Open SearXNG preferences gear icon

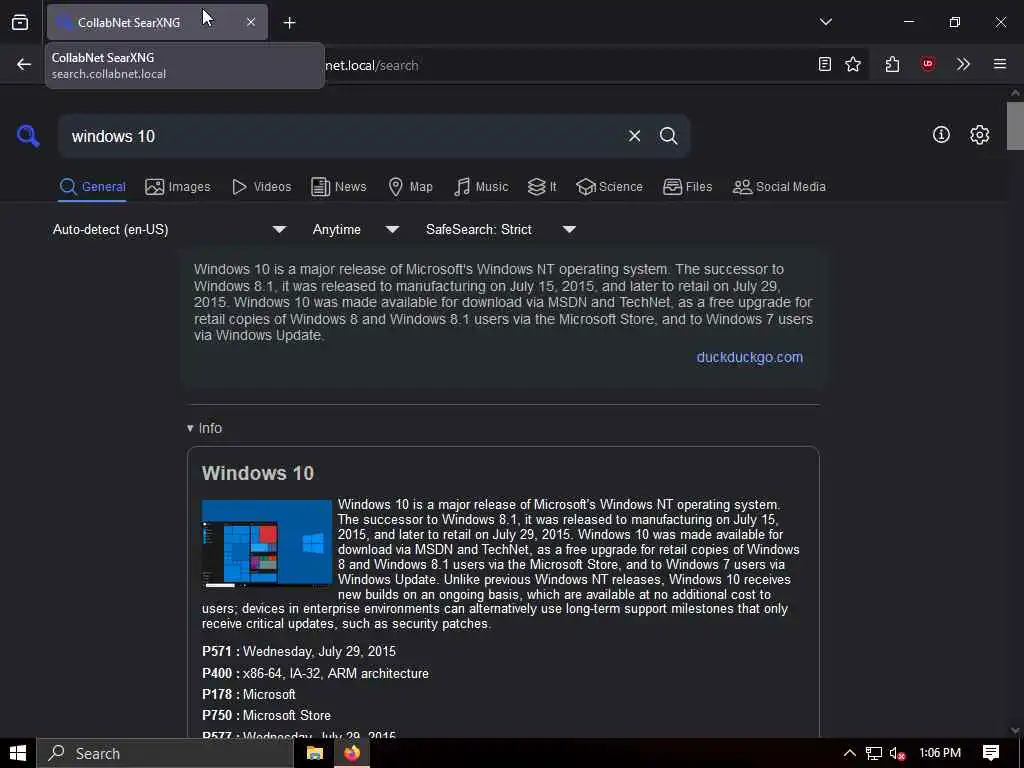click(979, 135)
